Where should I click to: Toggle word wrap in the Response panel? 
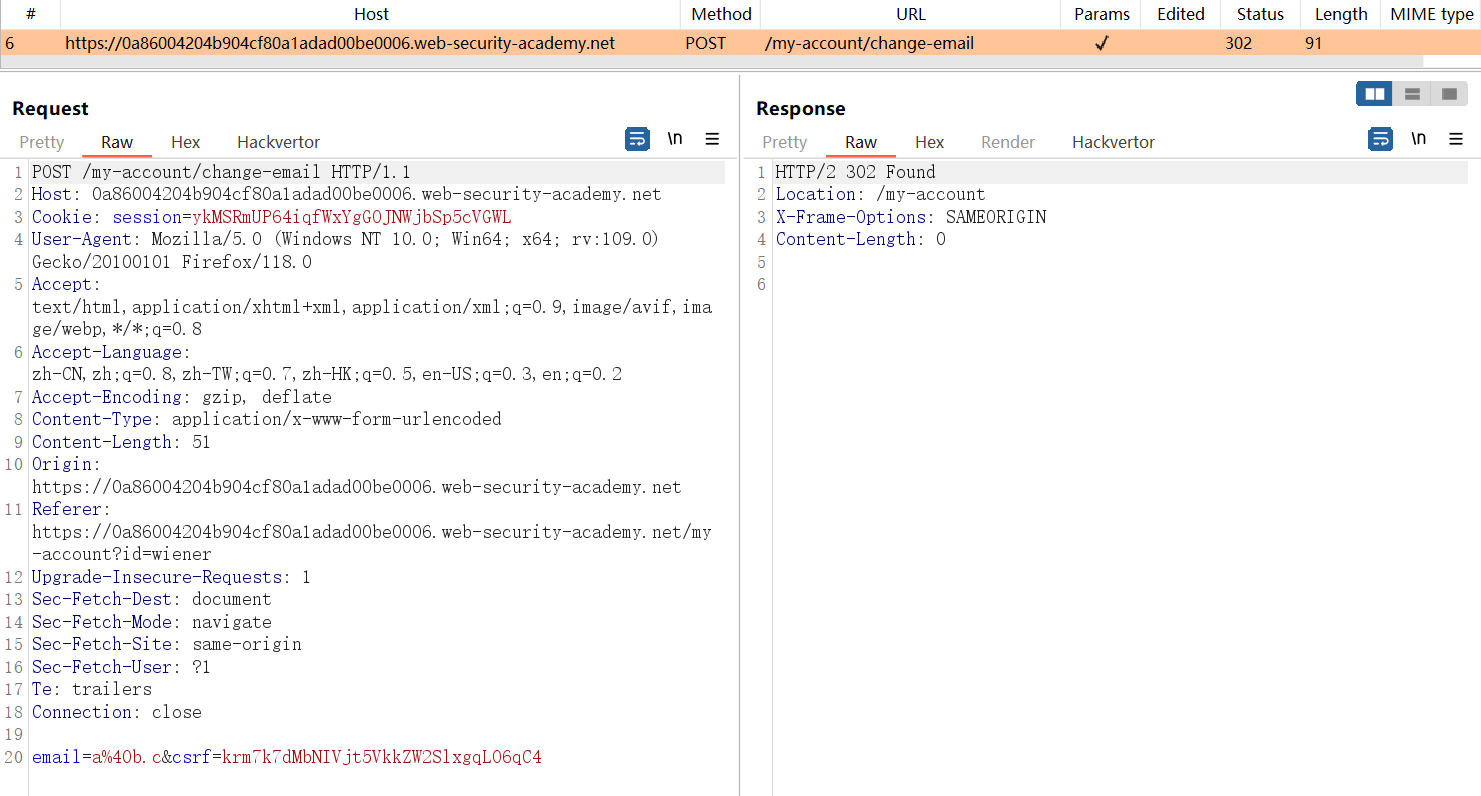[x=1380, y=139]
